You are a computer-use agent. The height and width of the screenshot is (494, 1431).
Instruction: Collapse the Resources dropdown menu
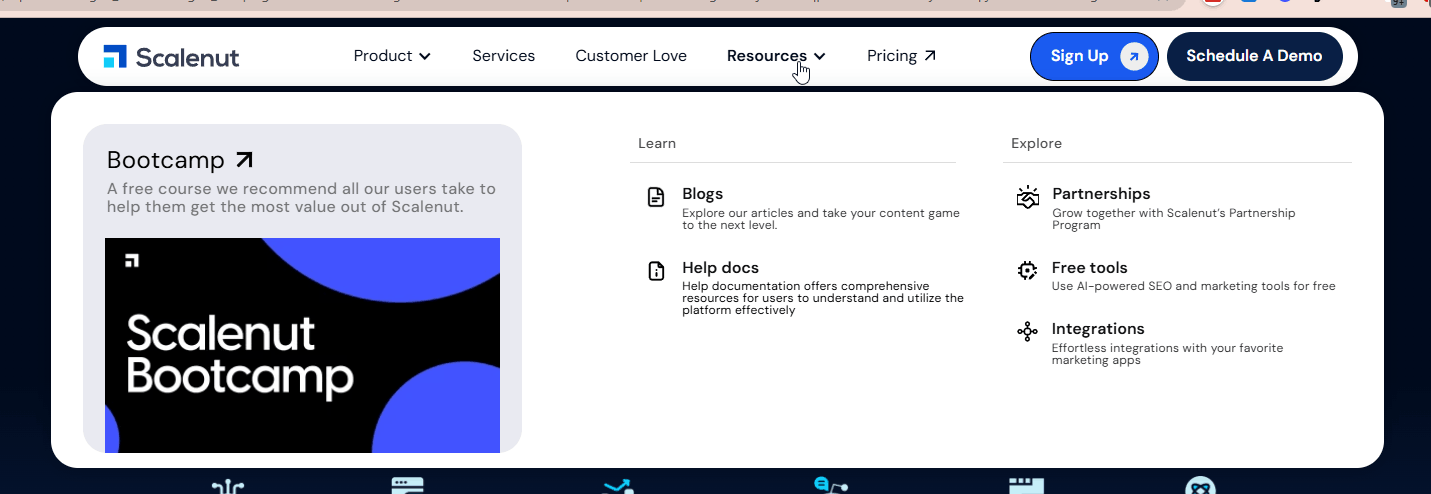point(776,56)
